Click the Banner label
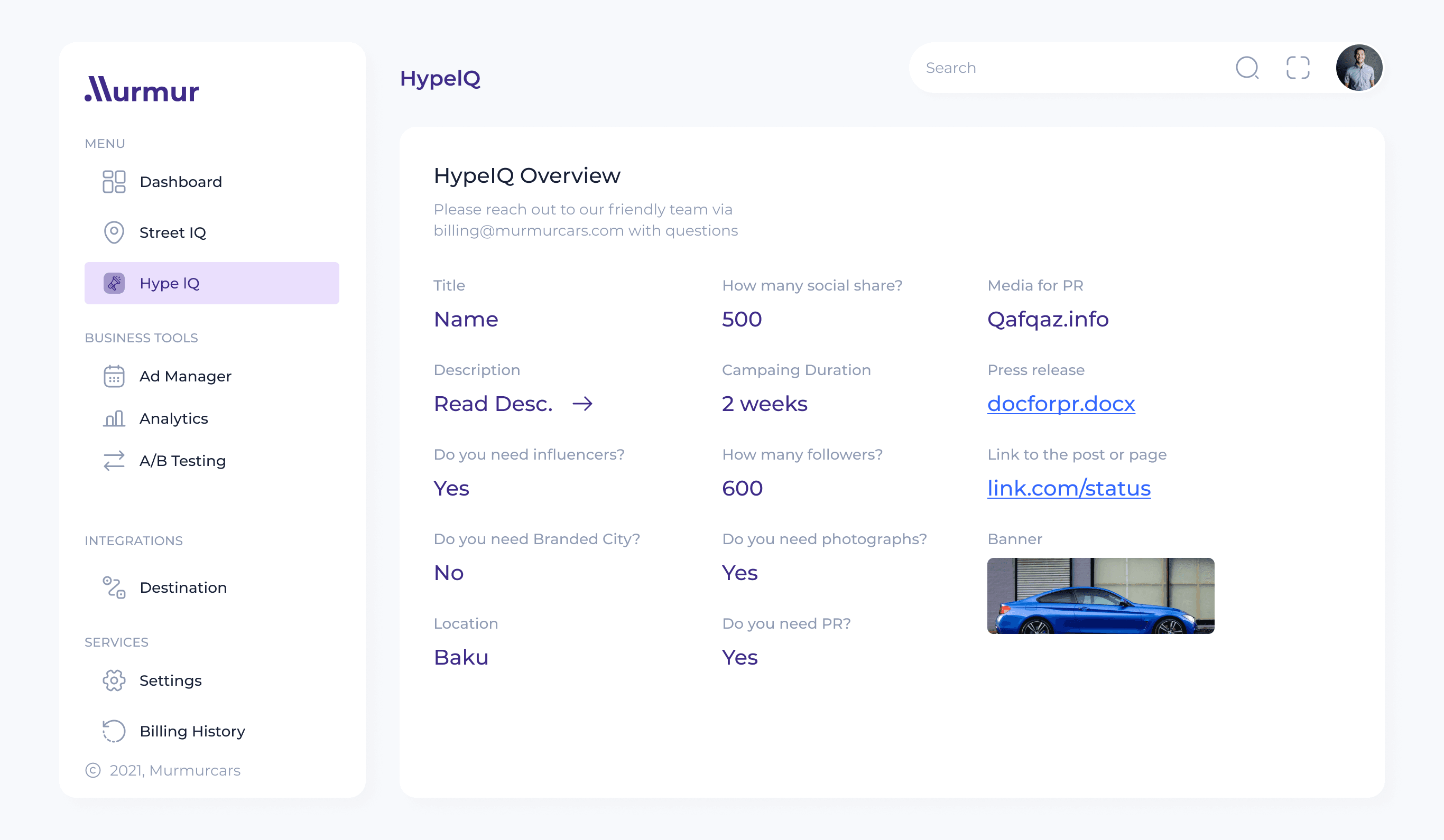This screenshot has width=1444, height=840. 1014,539
